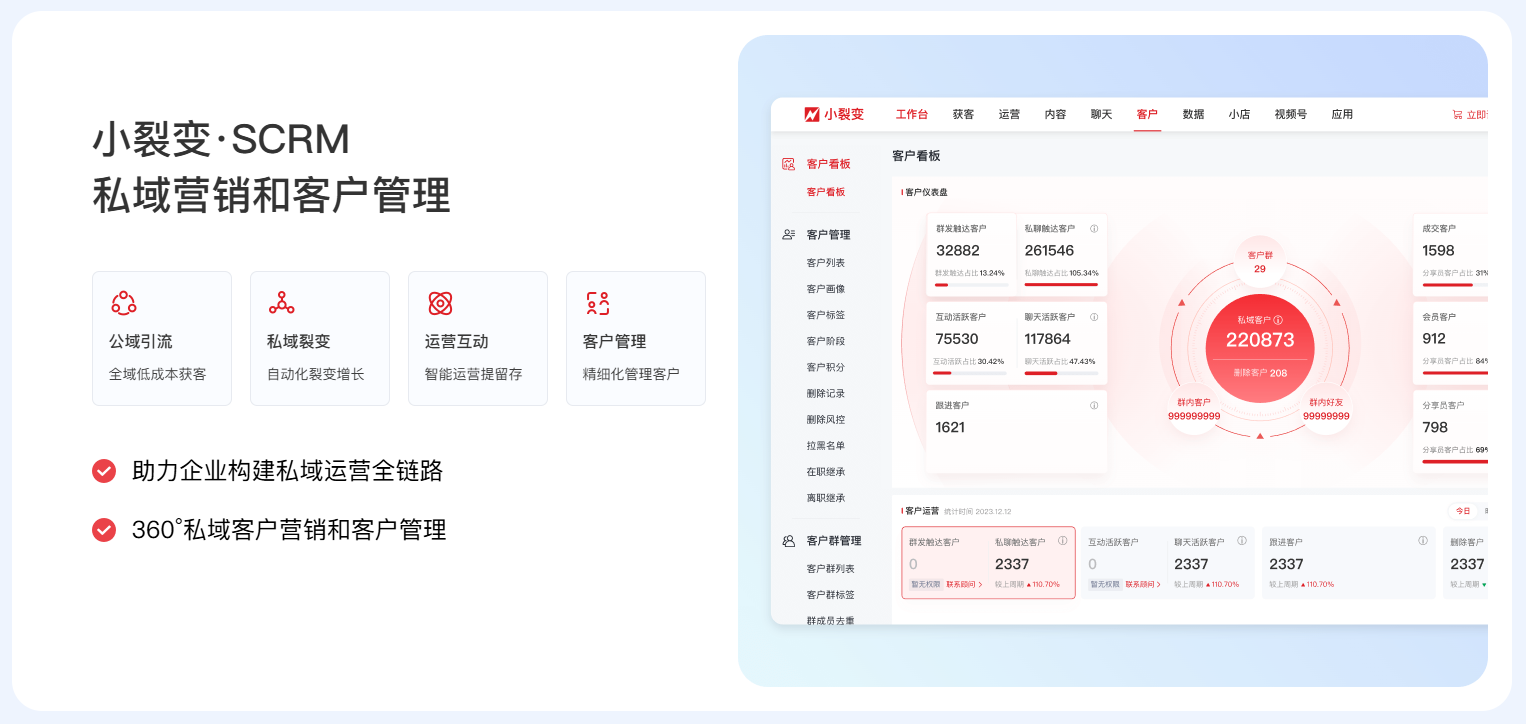This screenshot has height=724, width=1526.
Task: Click 联系顾问 link under 群发触达客户
Action: [964, 584]
